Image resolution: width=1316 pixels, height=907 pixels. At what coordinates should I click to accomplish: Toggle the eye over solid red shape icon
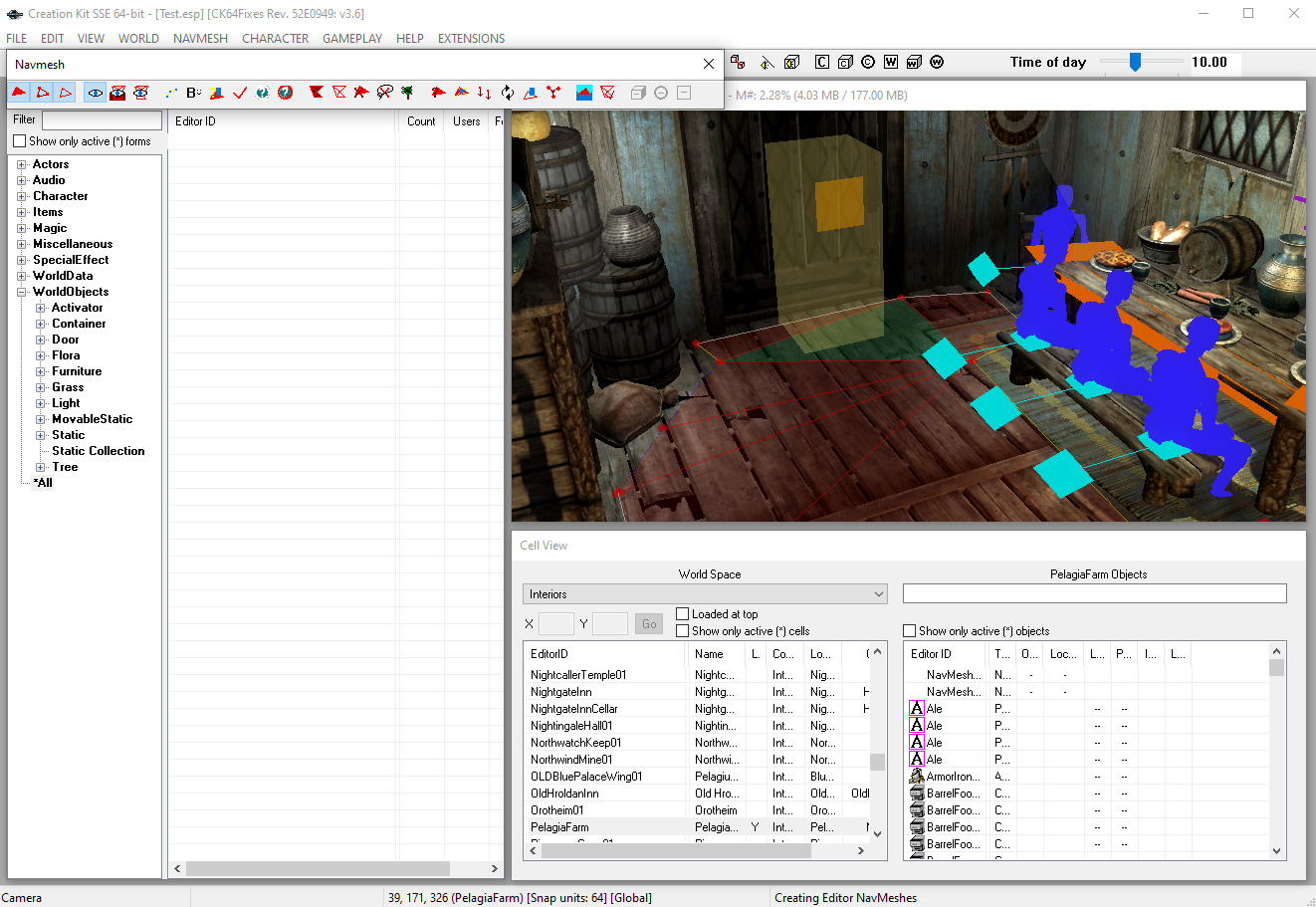tap(118, 93)
